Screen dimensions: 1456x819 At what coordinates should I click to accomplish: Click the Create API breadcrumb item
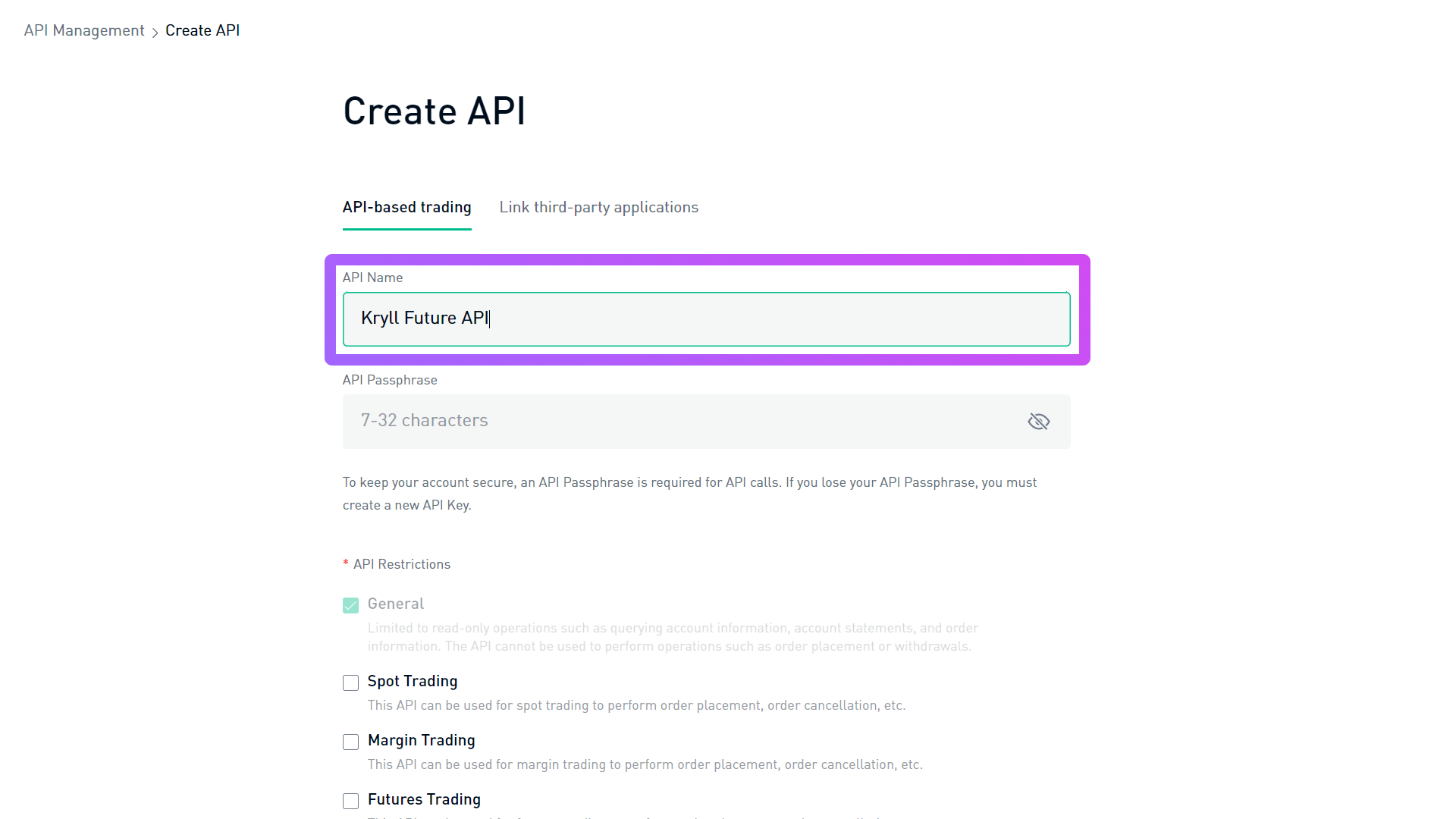pyautogui.click(x=202, y=30)
